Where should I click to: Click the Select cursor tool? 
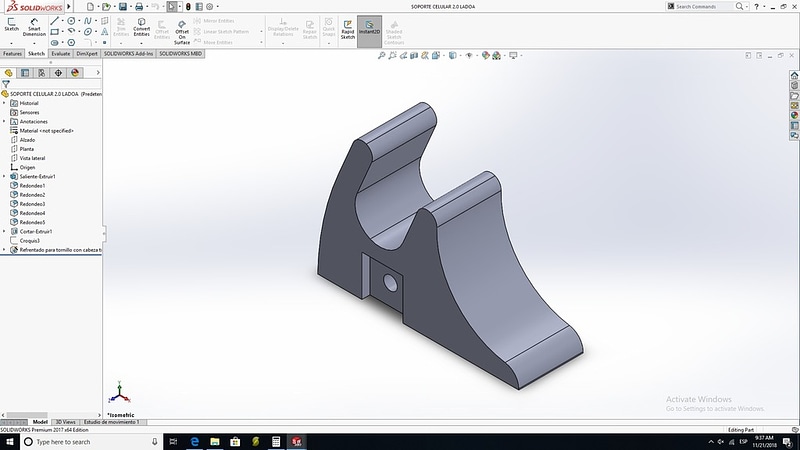pyautogui.click(x=172, y=7)
